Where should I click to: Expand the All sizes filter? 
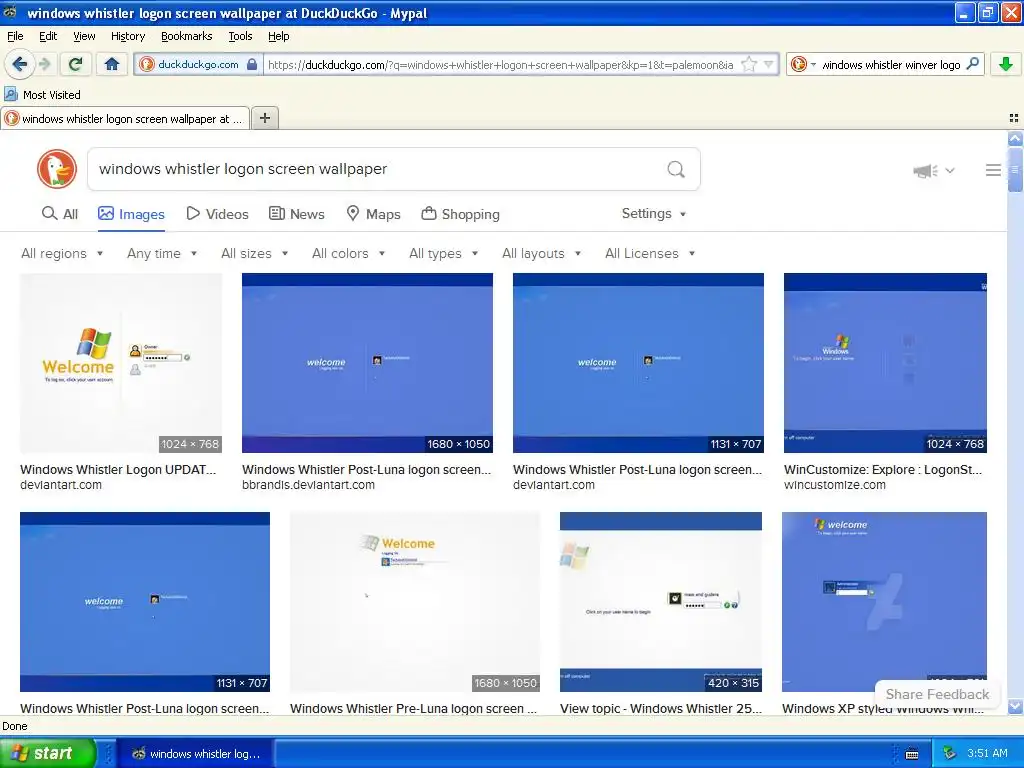[x=255, y=253]
